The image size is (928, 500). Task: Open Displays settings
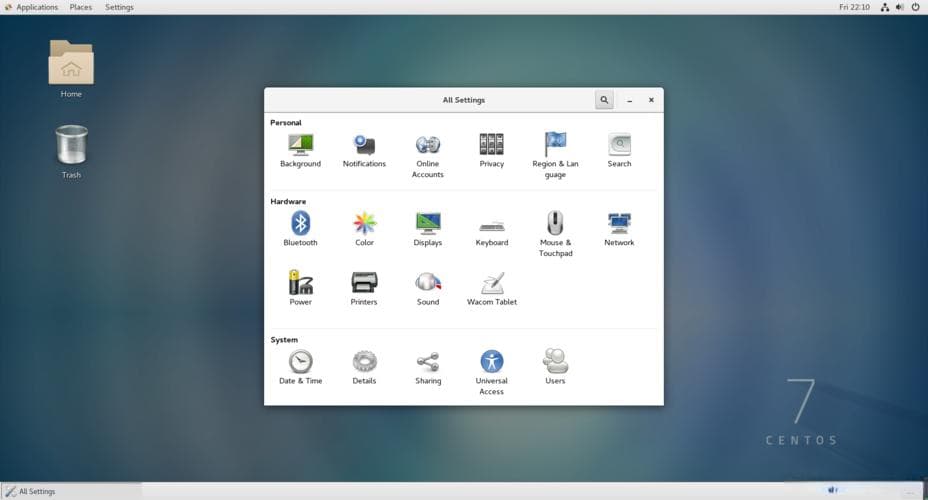pos(428,230)
